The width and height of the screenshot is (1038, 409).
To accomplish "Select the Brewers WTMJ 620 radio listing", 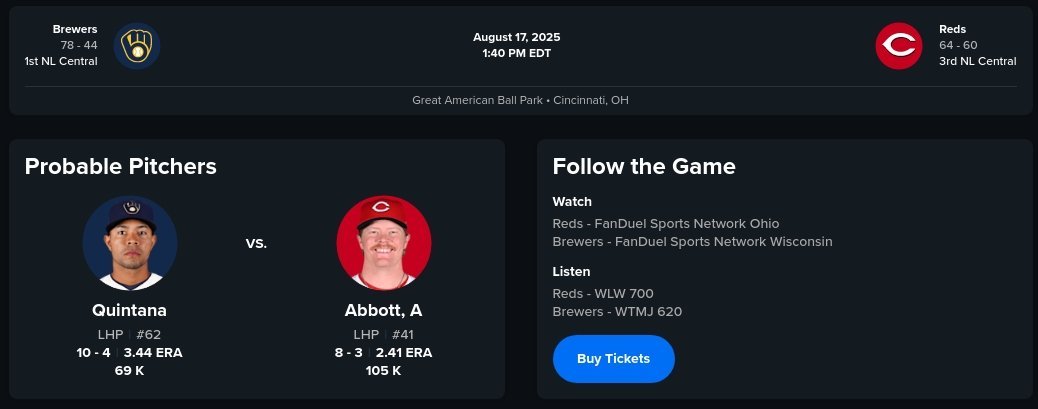I will [617, 311].
